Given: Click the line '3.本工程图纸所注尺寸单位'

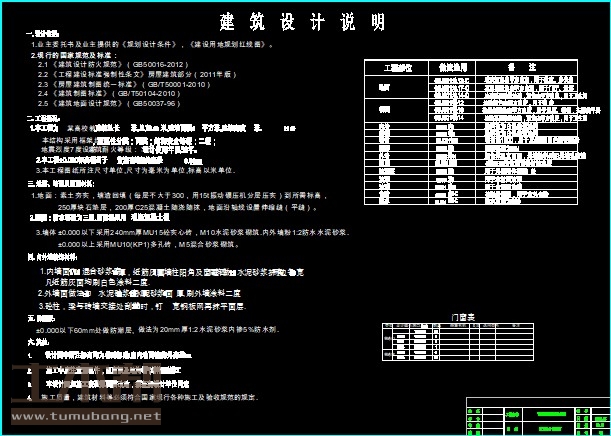Looking at the screenshot, I should [x=136, y=170].
